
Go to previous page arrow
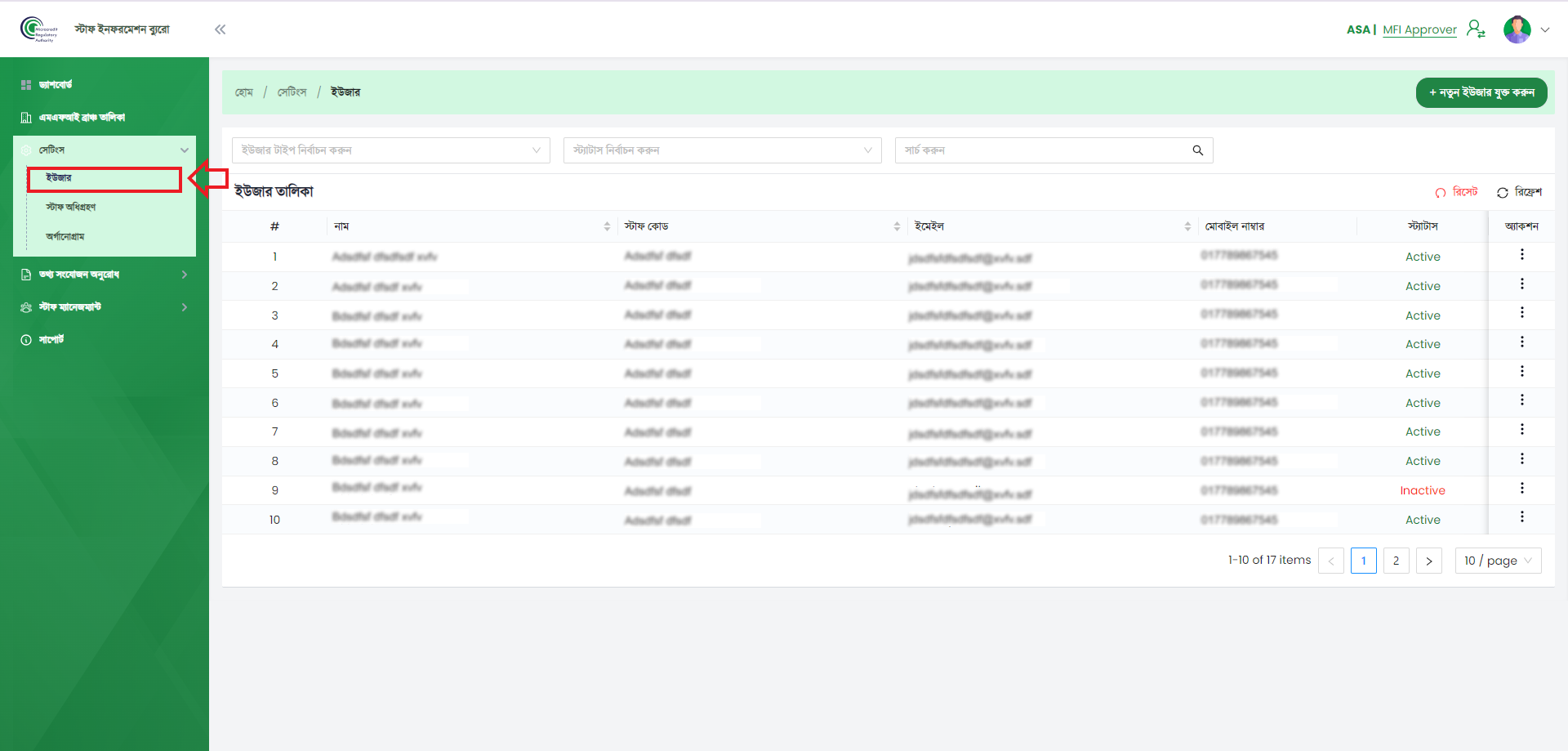click(1331, 561)
